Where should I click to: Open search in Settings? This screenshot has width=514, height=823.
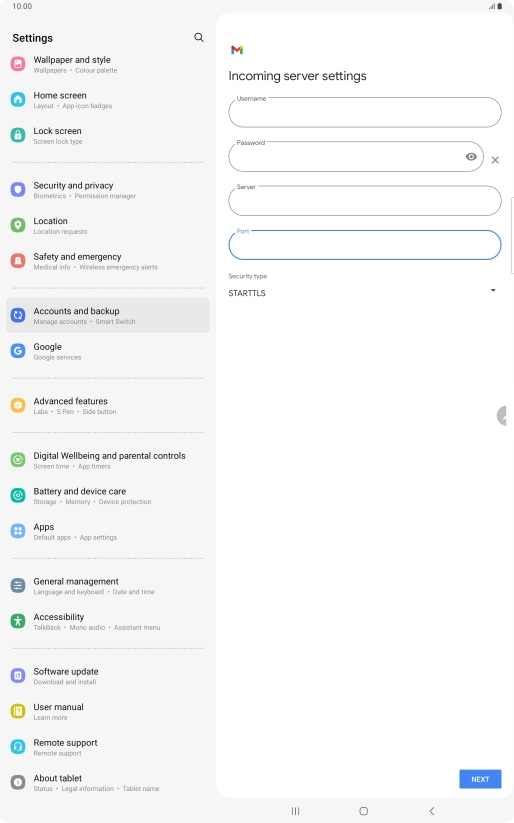198,37
